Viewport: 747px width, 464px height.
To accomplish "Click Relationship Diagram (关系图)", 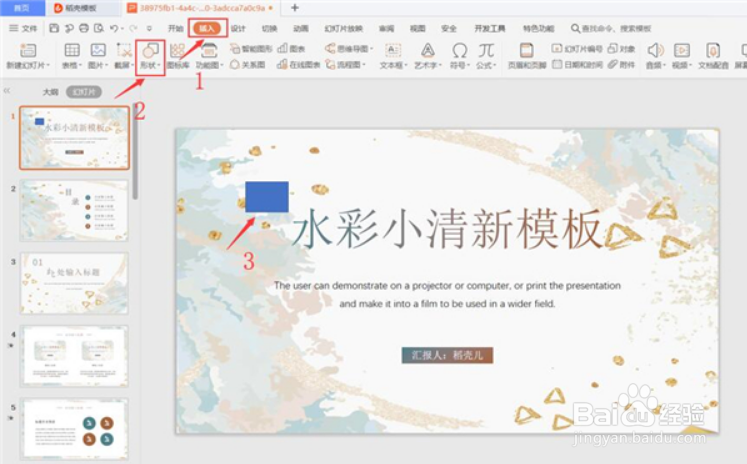I will 248,64.
